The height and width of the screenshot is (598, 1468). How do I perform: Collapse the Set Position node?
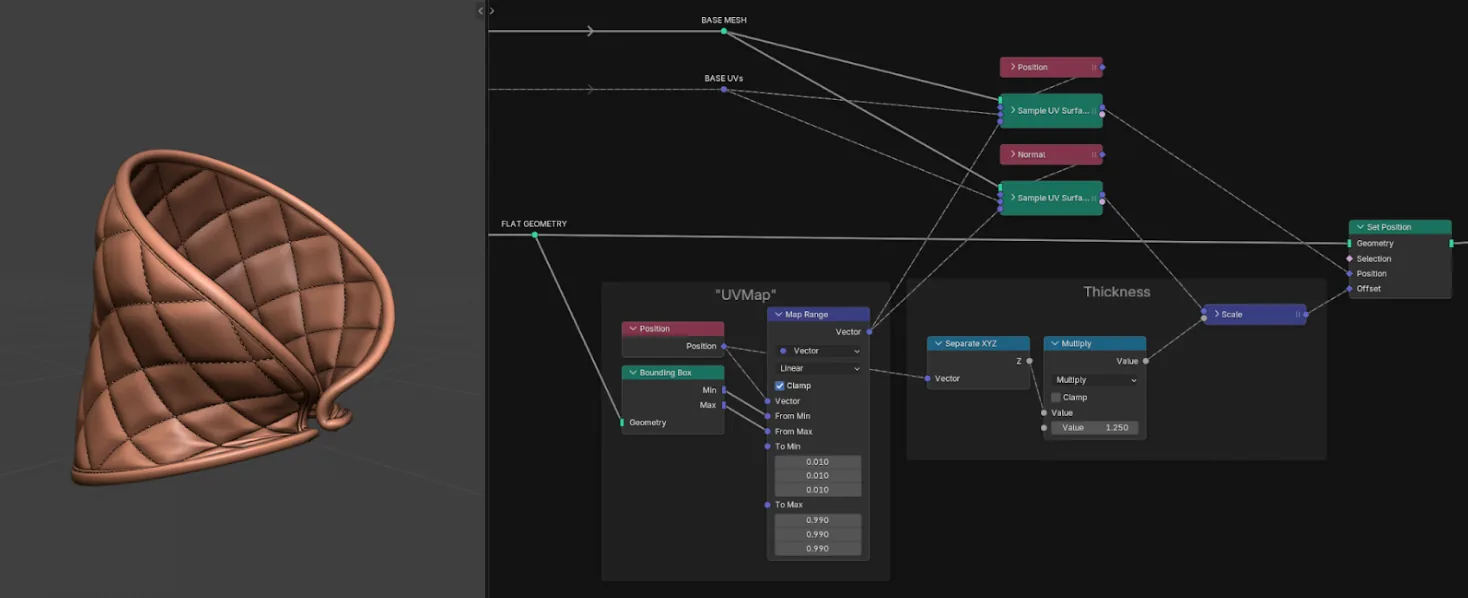click(x=1360, y=227)
